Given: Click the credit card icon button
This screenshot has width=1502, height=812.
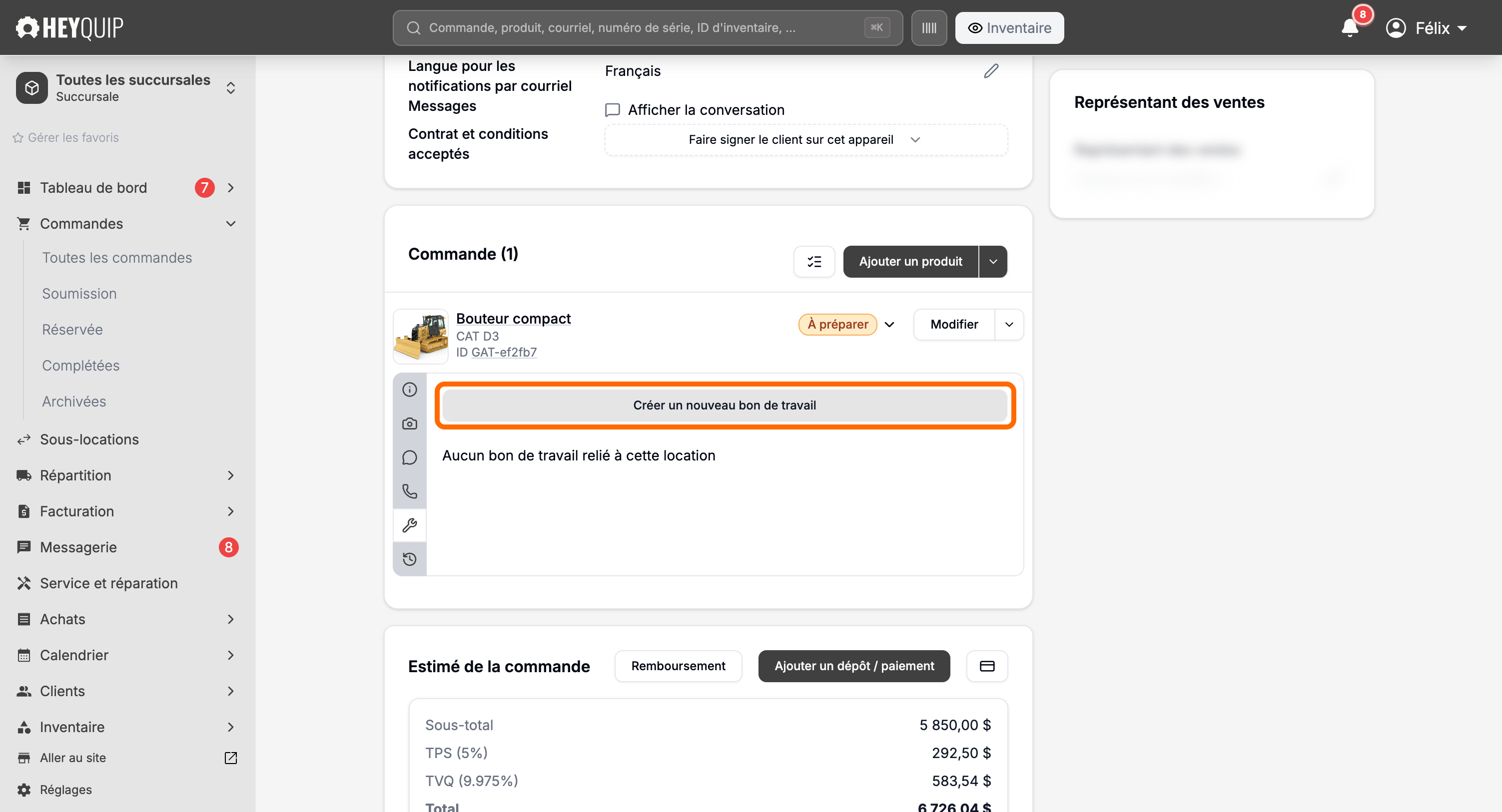Looking at the screenshot, I should [986, 666].
